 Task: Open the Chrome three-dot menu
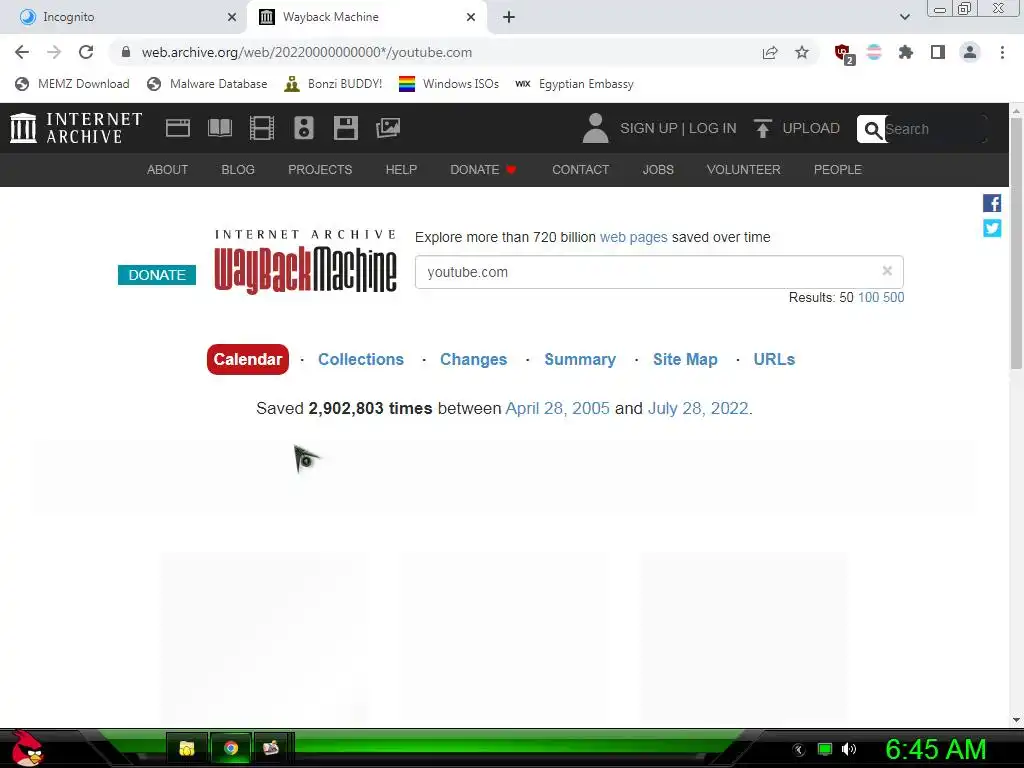click(1002, 52)
